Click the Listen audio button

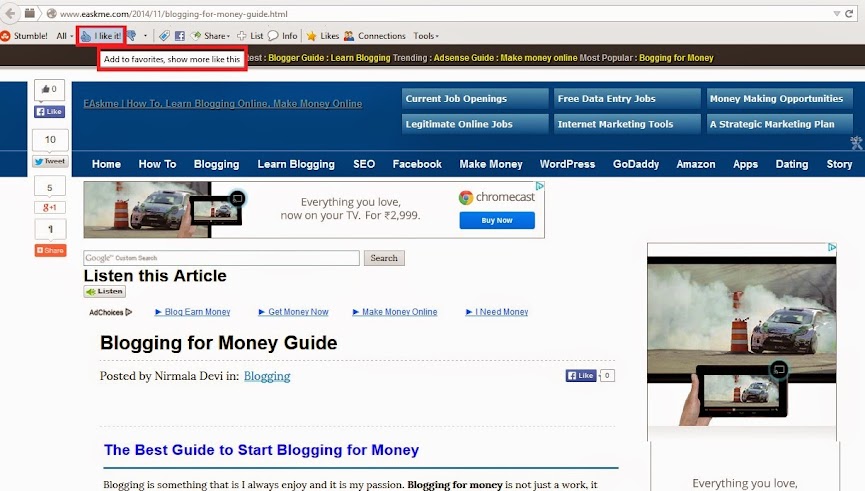point(104,291)
